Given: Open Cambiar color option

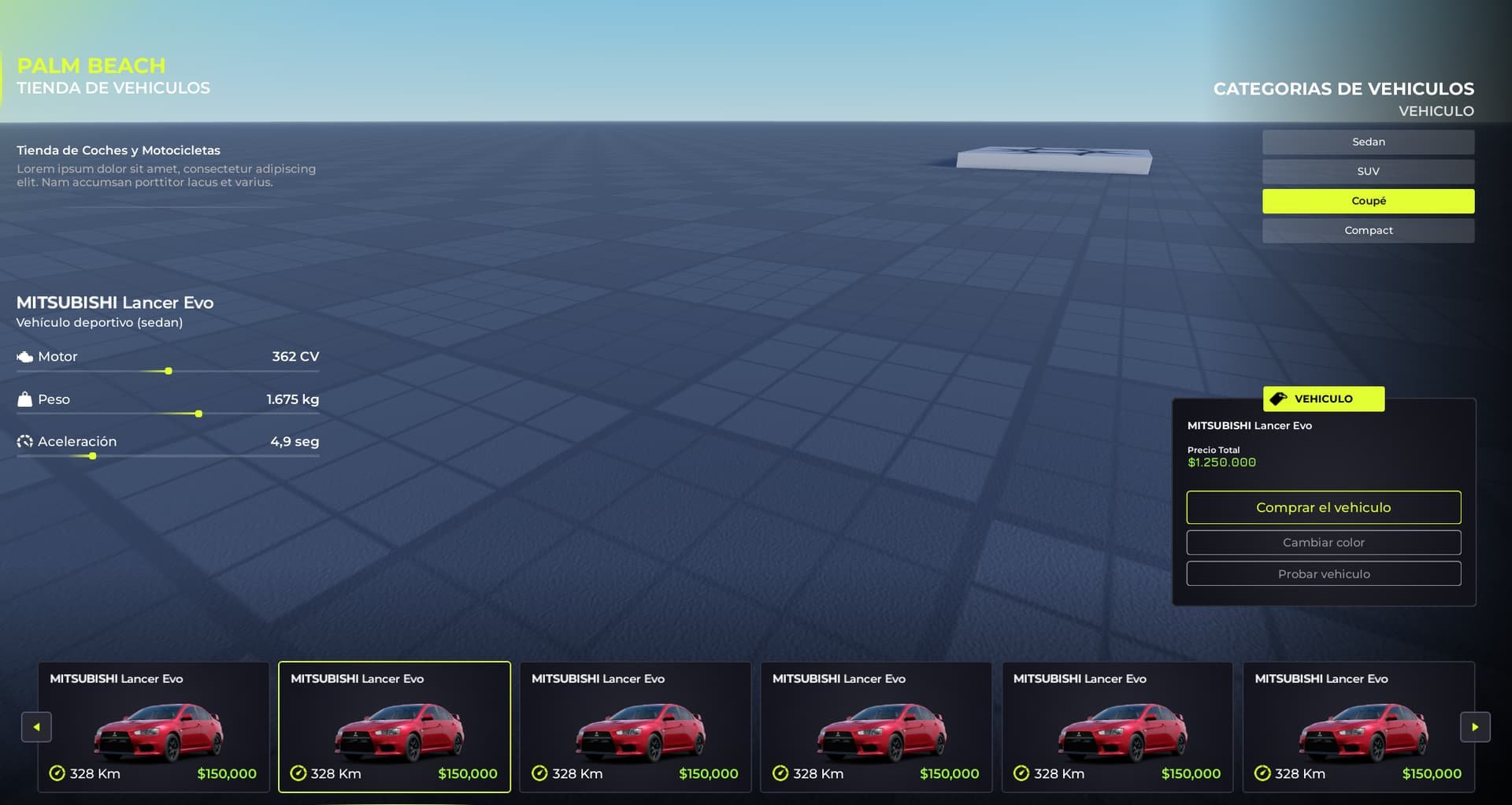Looking at the screenshot, I should [1324, 543].
